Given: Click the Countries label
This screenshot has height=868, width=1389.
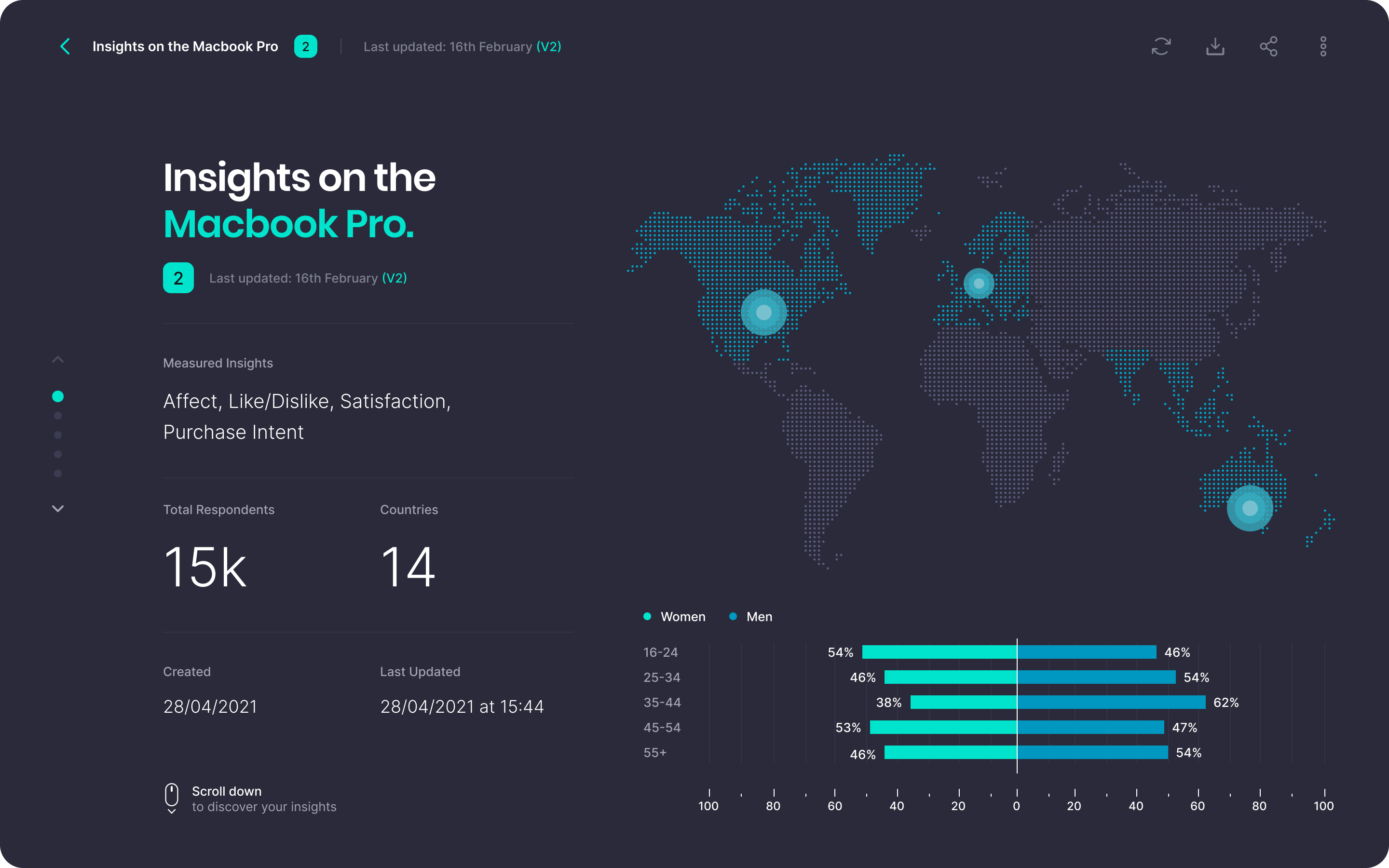Looking at the screenshot, I should coord(409,510).
